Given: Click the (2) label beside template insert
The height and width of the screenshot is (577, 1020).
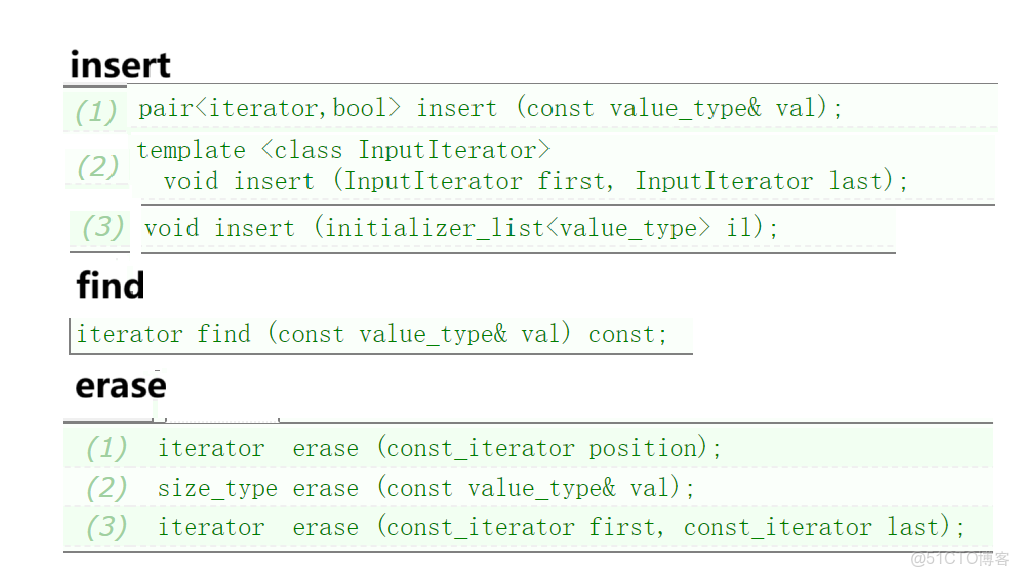Looking at the screenshot, I should pyautogui.click(x=97, y=166).
